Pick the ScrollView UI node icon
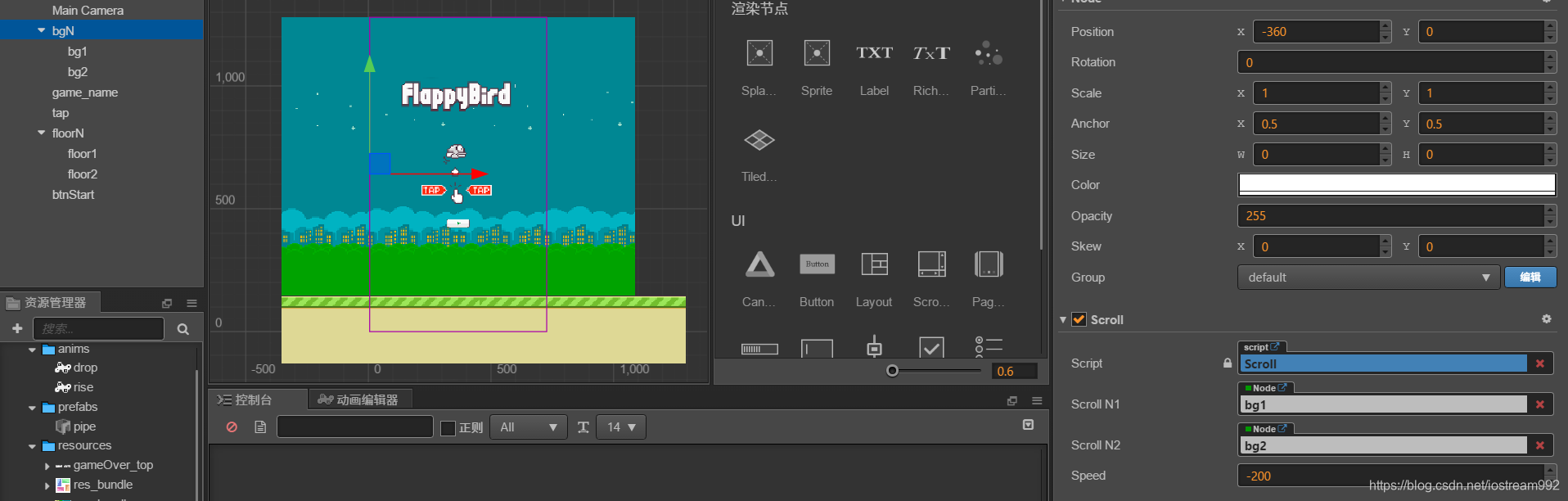1568x501 pixels. (x=931, y=264)
